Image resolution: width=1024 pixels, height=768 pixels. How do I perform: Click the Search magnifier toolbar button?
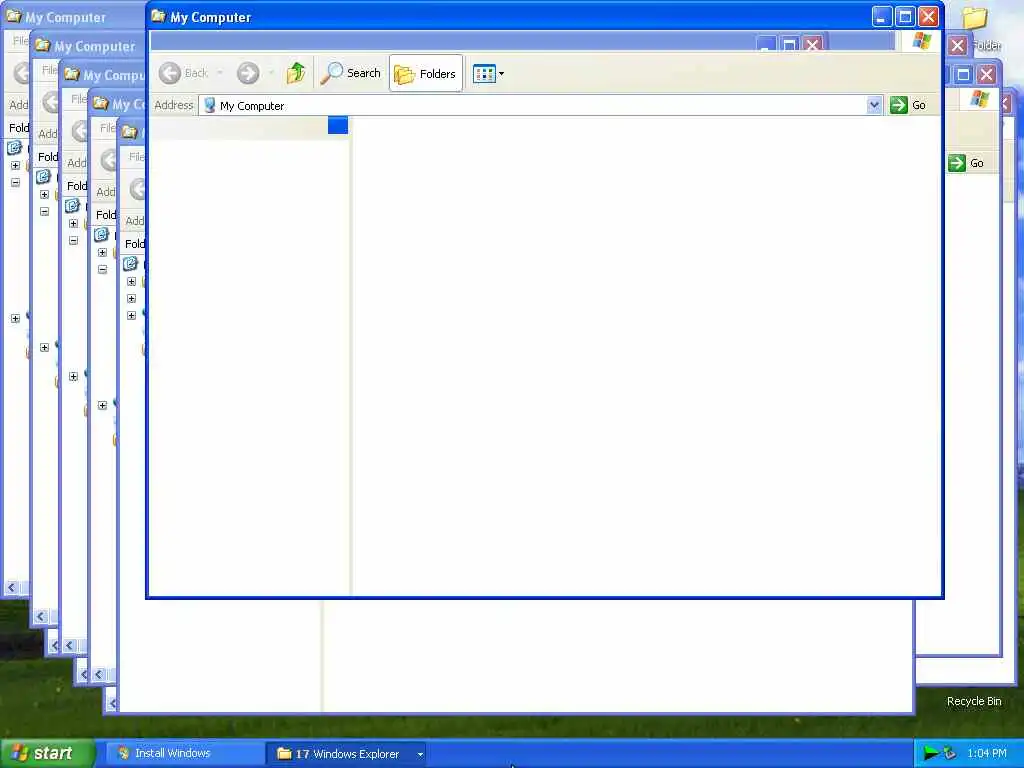pyautogui.click(x=351, y=73)
